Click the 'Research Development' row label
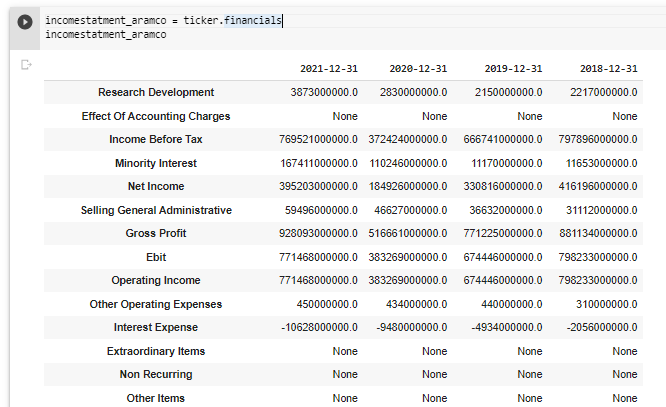The width and height of the screenshot is (666, 407). pos(156,92)
